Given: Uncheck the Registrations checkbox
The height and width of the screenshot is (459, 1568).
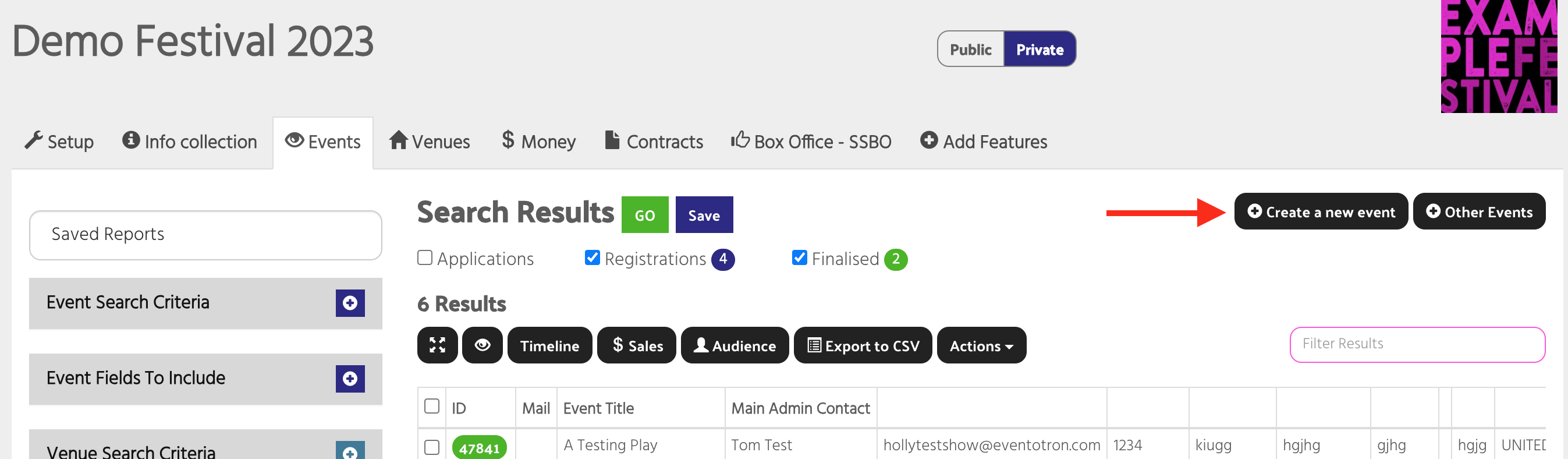Looking at the screenshot, I should pyautogui.click(x=593, y=258).
